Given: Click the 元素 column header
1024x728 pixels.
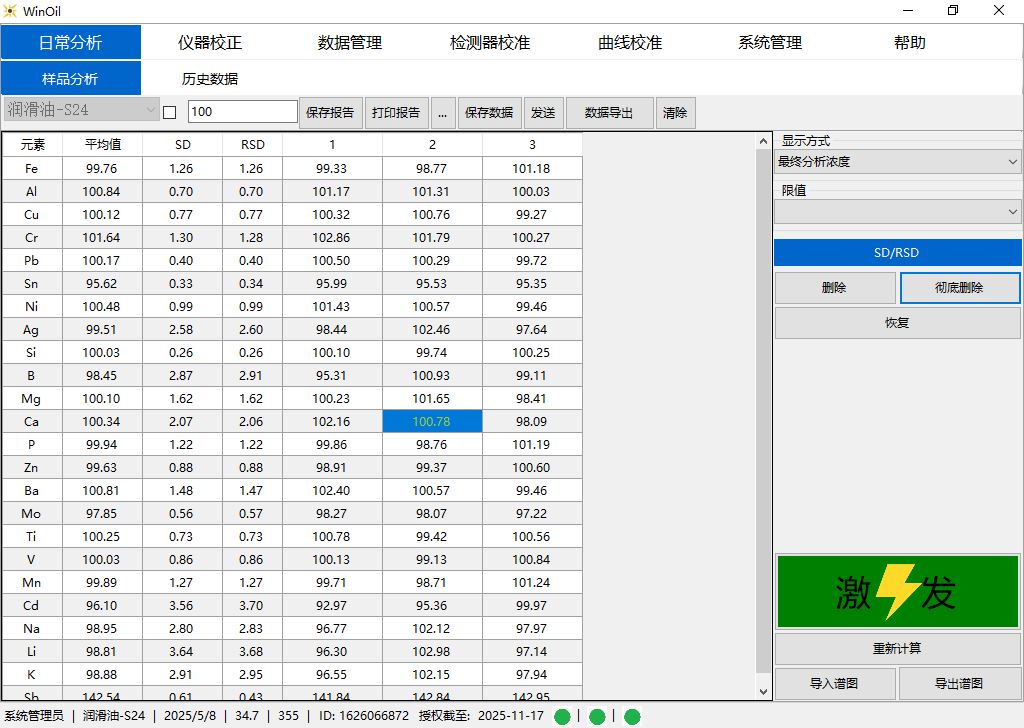Looking at the screenshot, I should (32, 144).
